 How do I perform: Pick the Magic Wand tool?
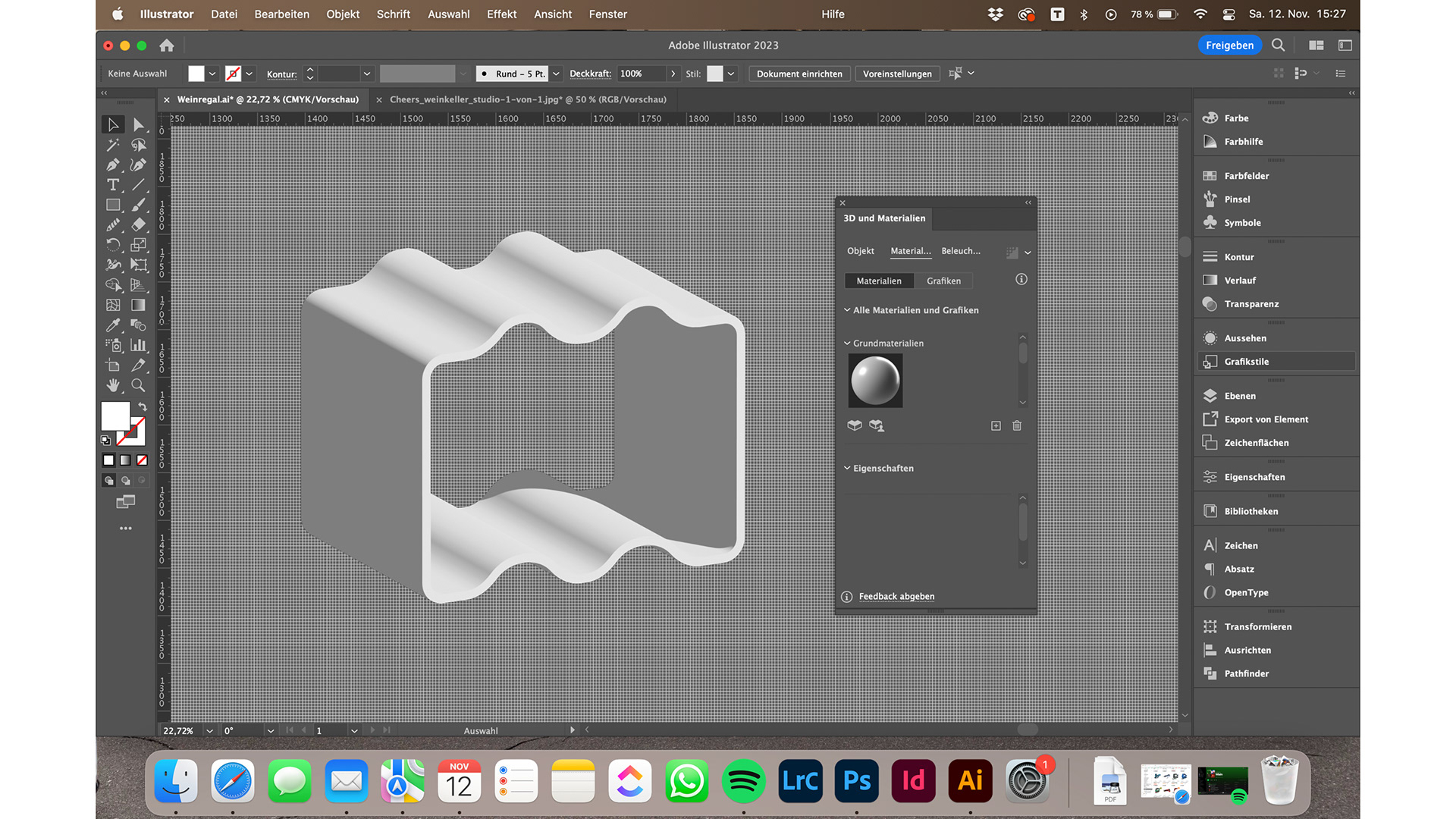coord(113,144)
